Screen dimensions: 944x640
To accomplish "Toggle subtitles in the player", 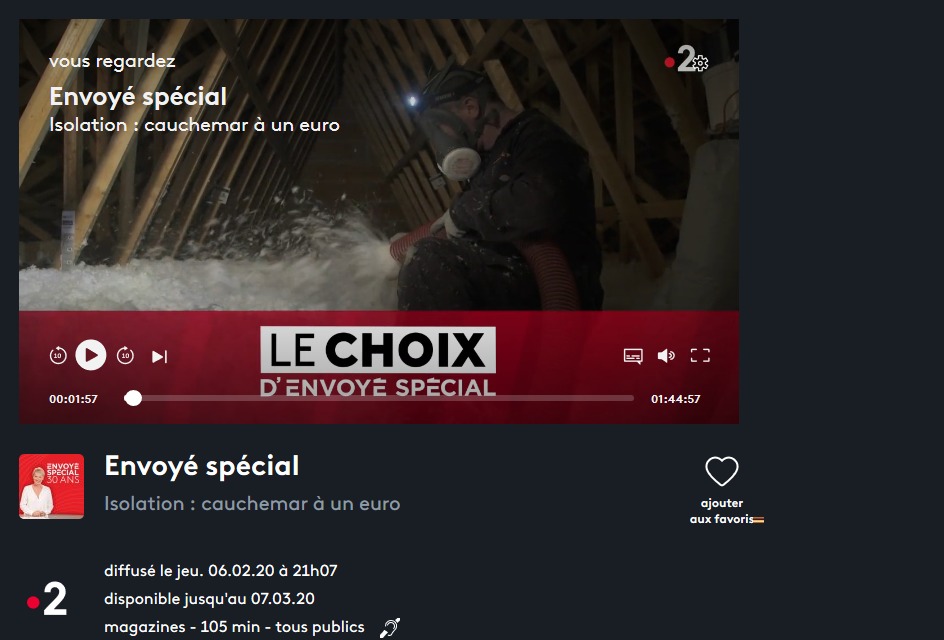I will click(x=633, y=356).
